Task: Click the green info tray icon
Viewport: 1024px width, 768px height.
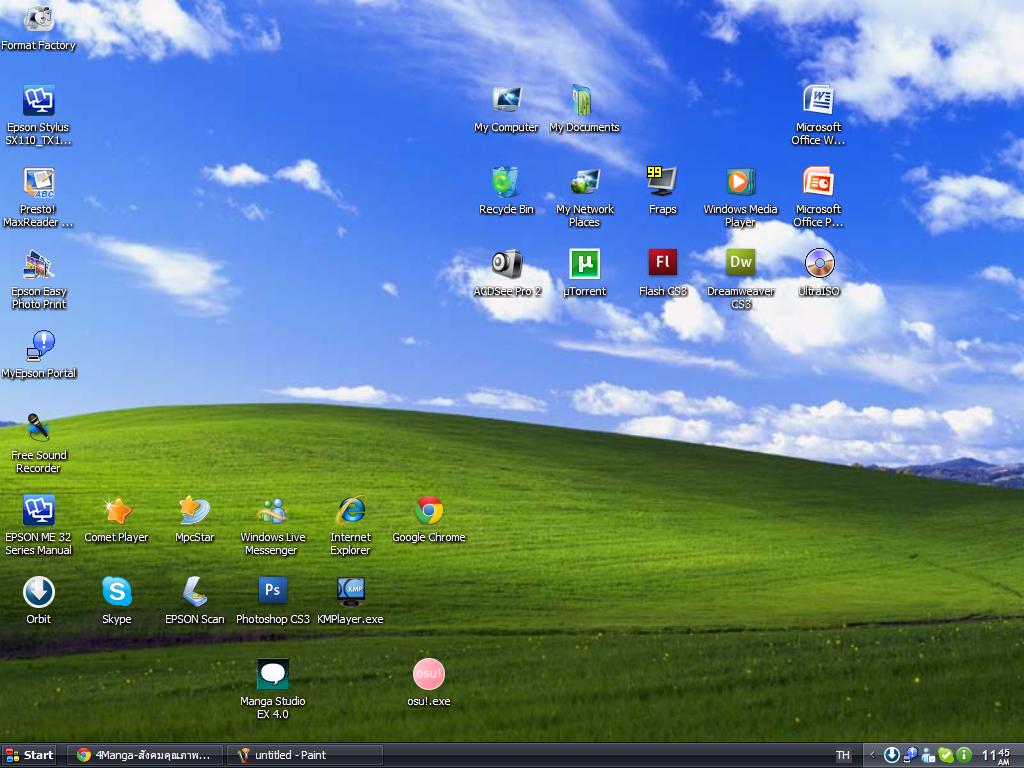Action: 964,756
